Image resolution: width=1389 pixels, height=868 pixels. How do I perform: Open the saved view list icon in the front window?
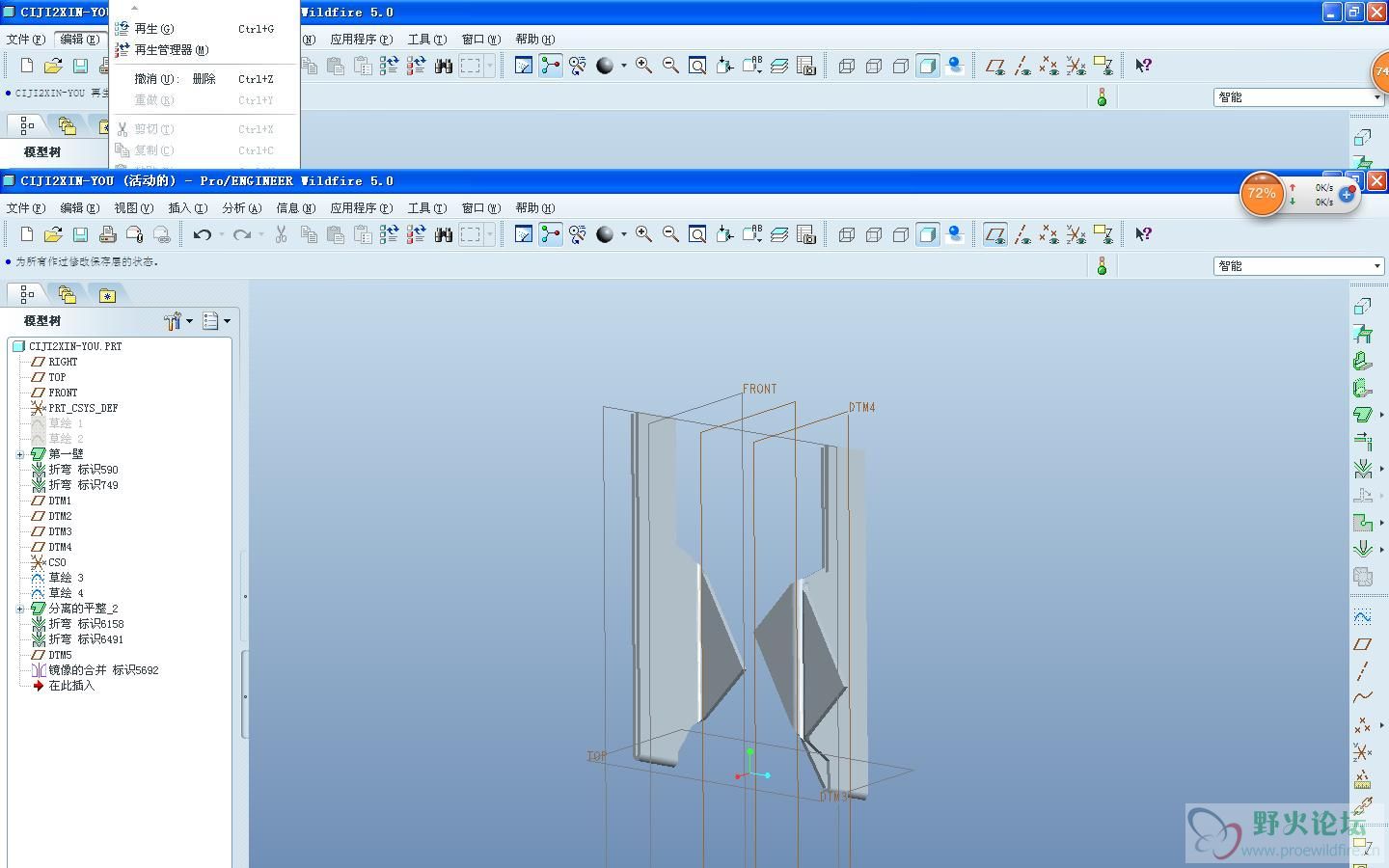(x=751, y=234)
